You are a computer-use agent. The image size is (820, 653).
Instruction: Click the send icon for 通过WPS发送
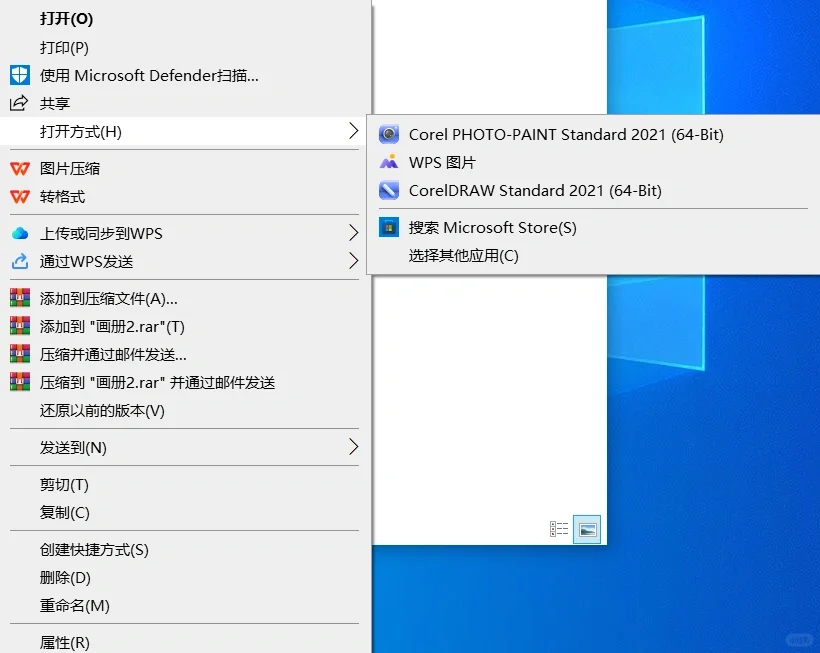(x=20, y=261)
